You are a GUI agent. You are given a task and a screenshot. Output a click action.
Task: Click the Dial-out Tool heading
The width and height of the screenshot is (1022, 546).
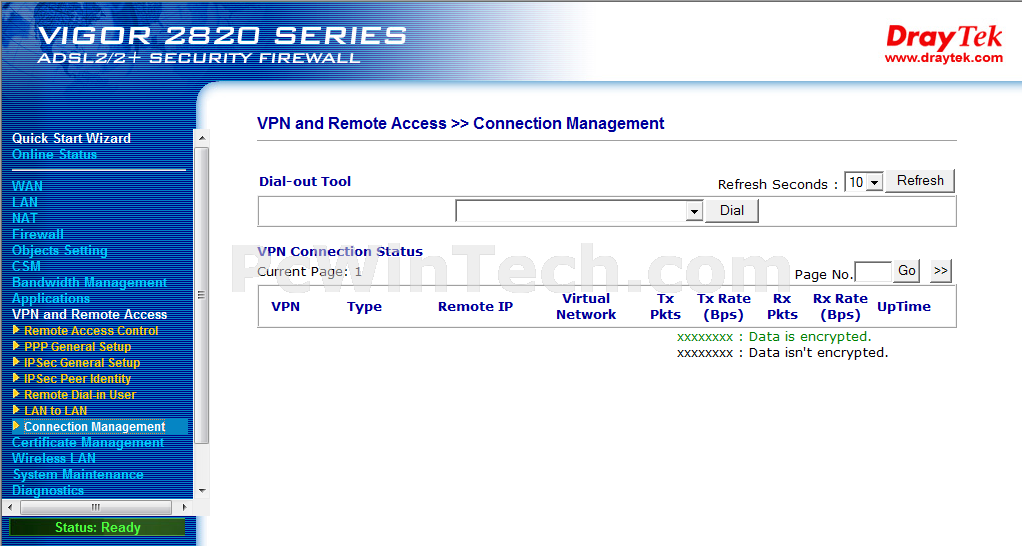tap(305, 182)
